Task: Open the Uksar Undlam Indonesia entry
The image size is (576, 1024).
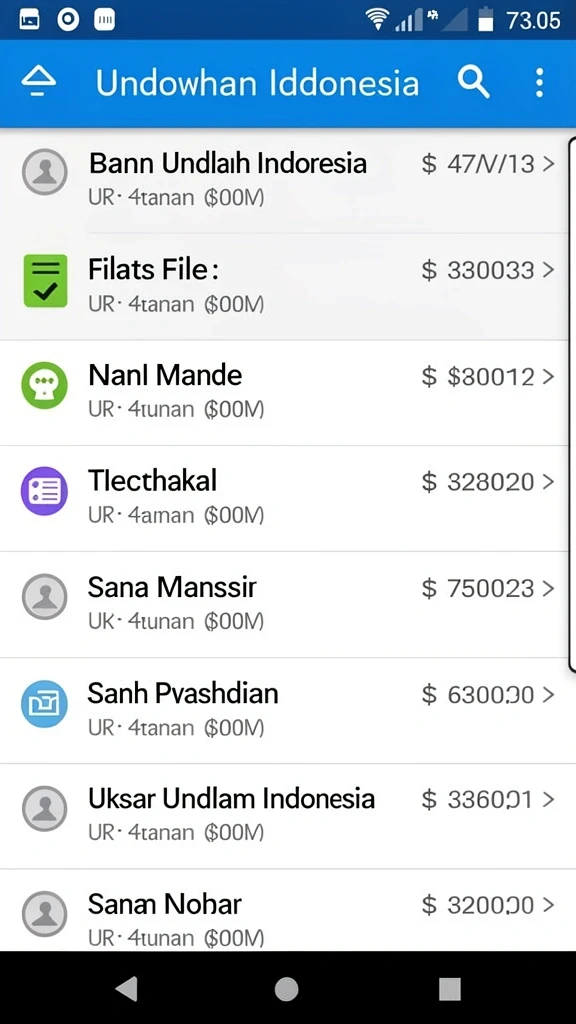Action: point(285,816)
